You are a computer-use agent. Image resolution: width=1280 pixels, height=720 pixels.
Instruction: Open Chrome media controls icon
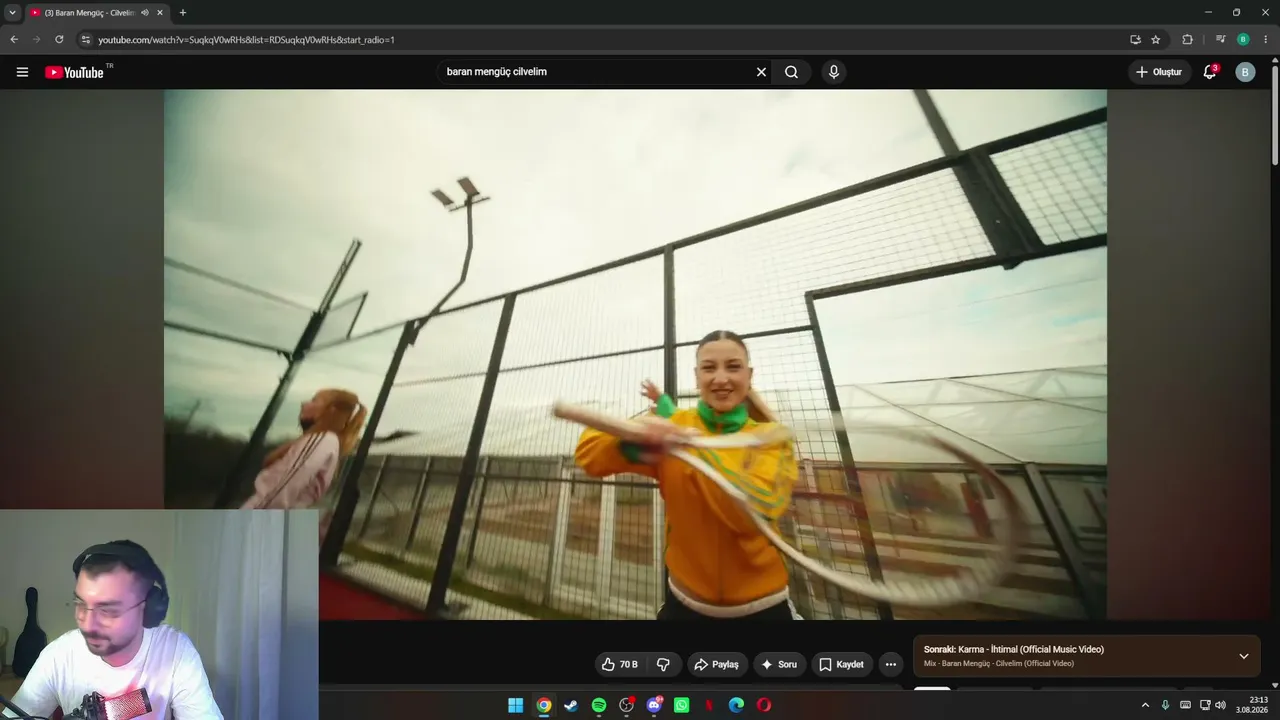click(x=1221, y=40)
